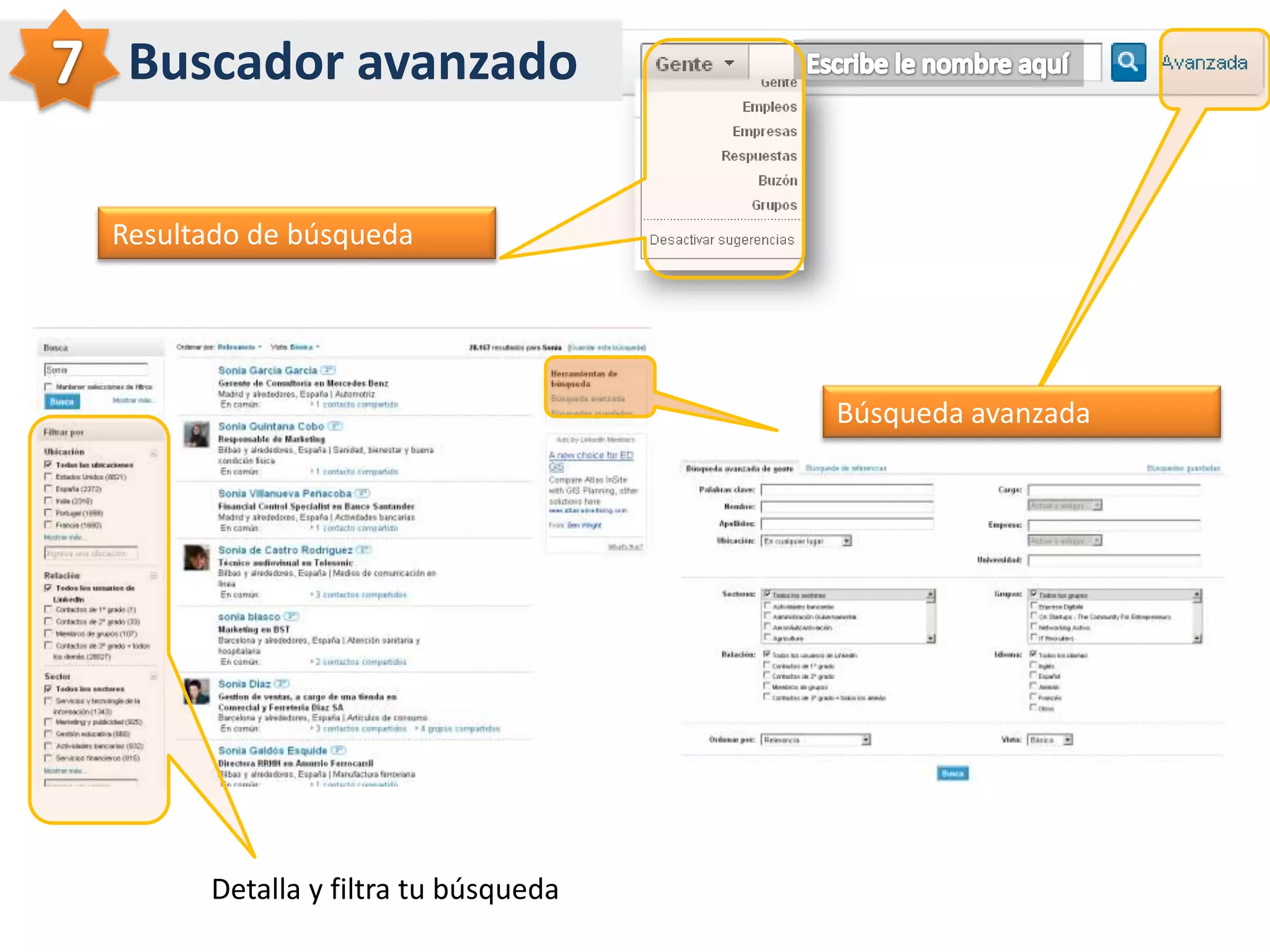
Task: Click the Grupos list scrollbar down arrow
Action: [1197, 638]
